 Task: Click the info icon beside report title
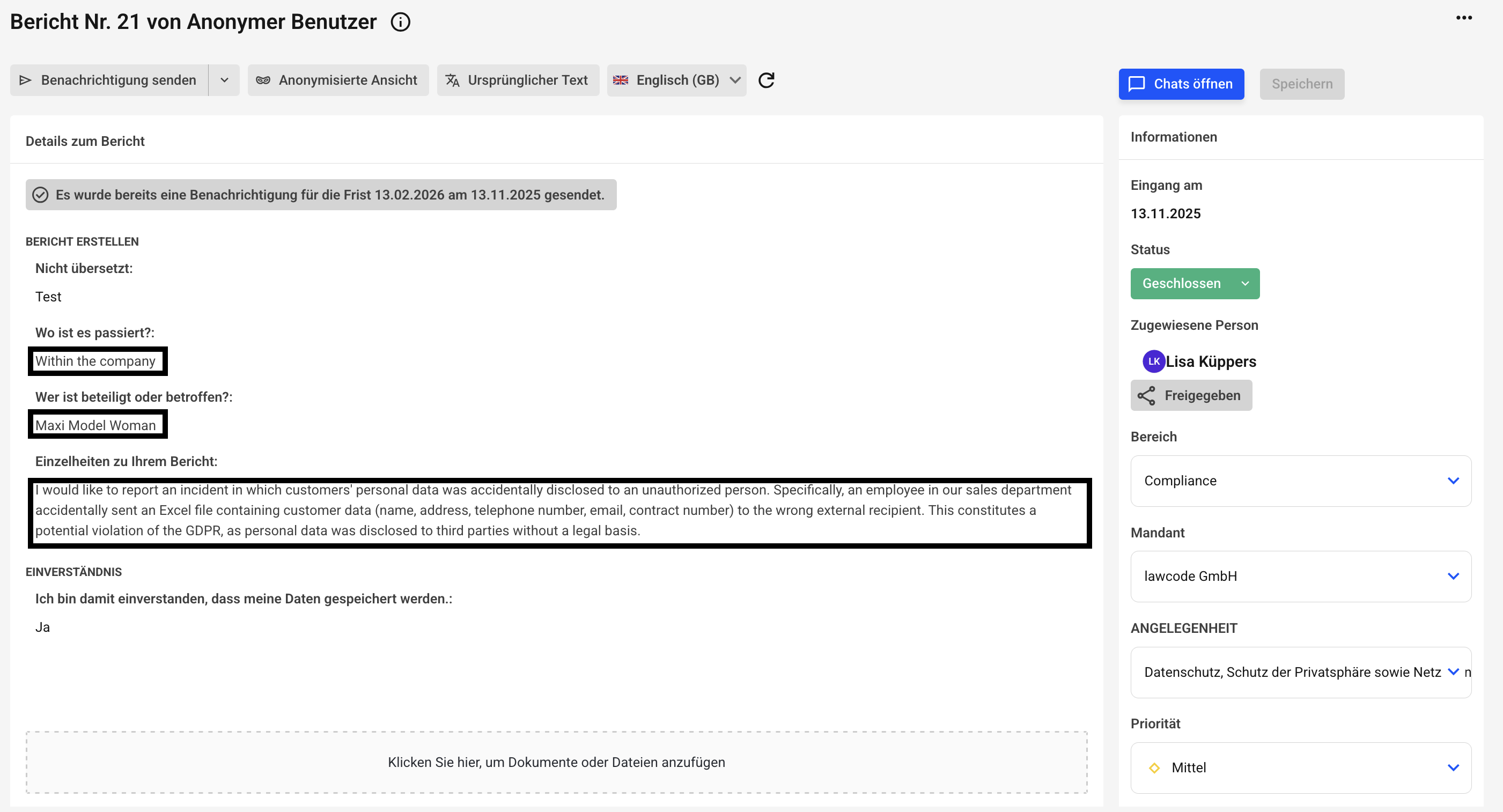(x=400, y=22)
